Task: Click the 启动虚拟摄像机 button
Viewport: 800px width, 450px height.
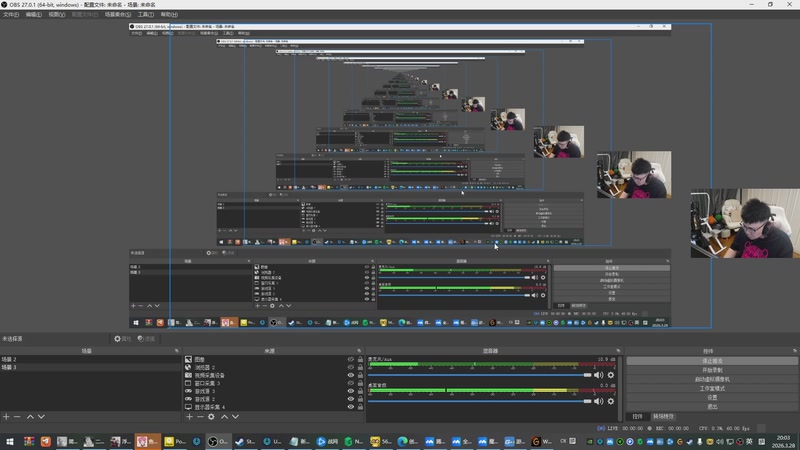Action: click(712, 379)
